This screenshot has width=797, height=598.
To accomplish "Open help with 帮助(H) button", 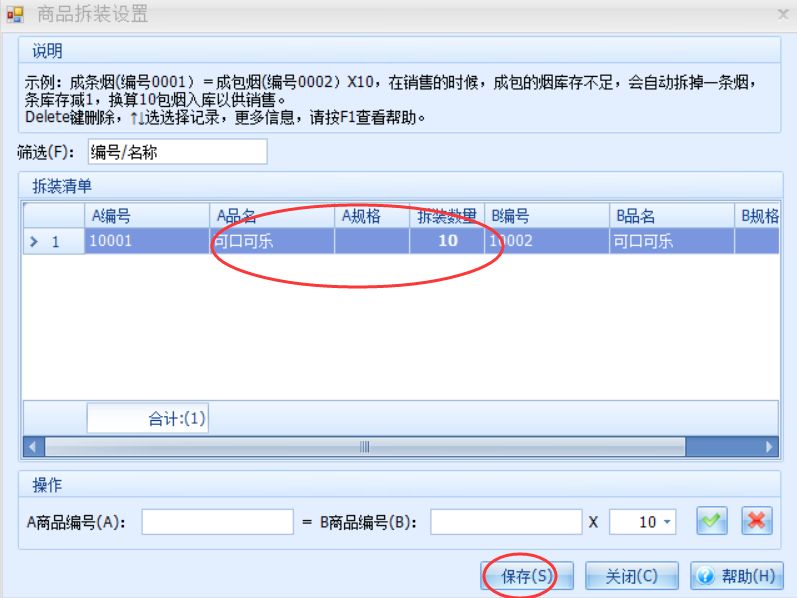I will [x=737, y=576].
